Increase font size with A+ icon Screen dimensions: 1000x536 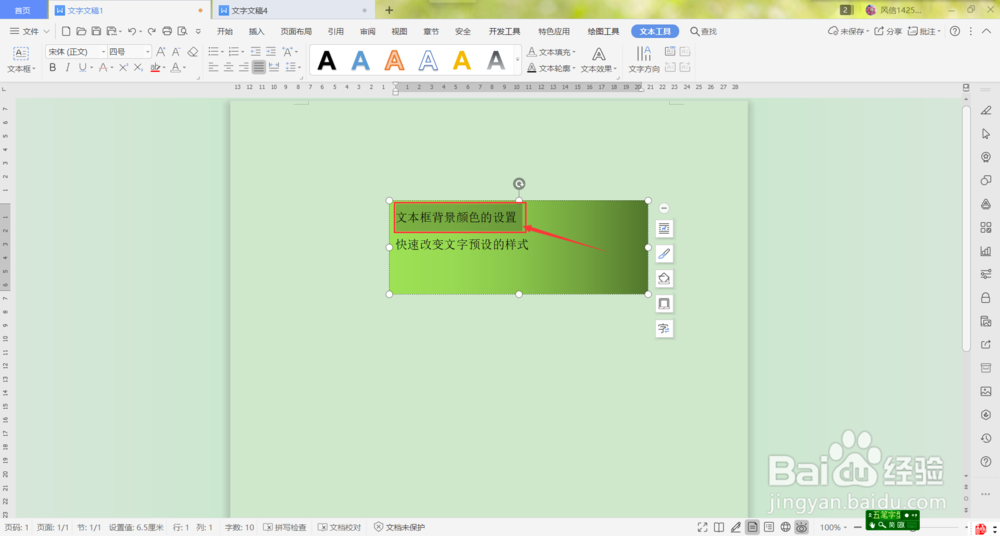(161, 52)
